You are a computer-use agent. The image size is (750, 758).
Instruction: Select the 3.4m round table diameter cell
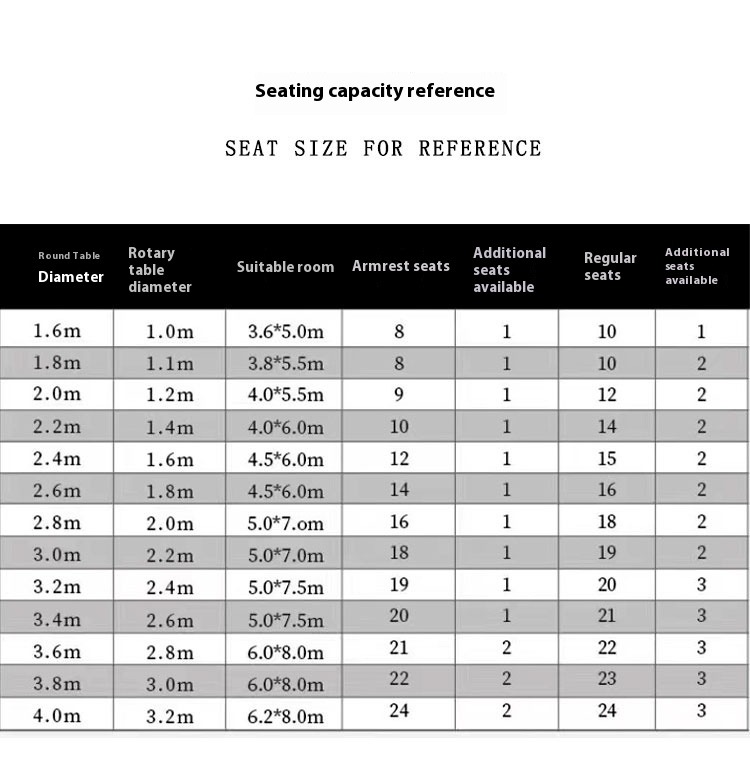(x=57, y=618)
